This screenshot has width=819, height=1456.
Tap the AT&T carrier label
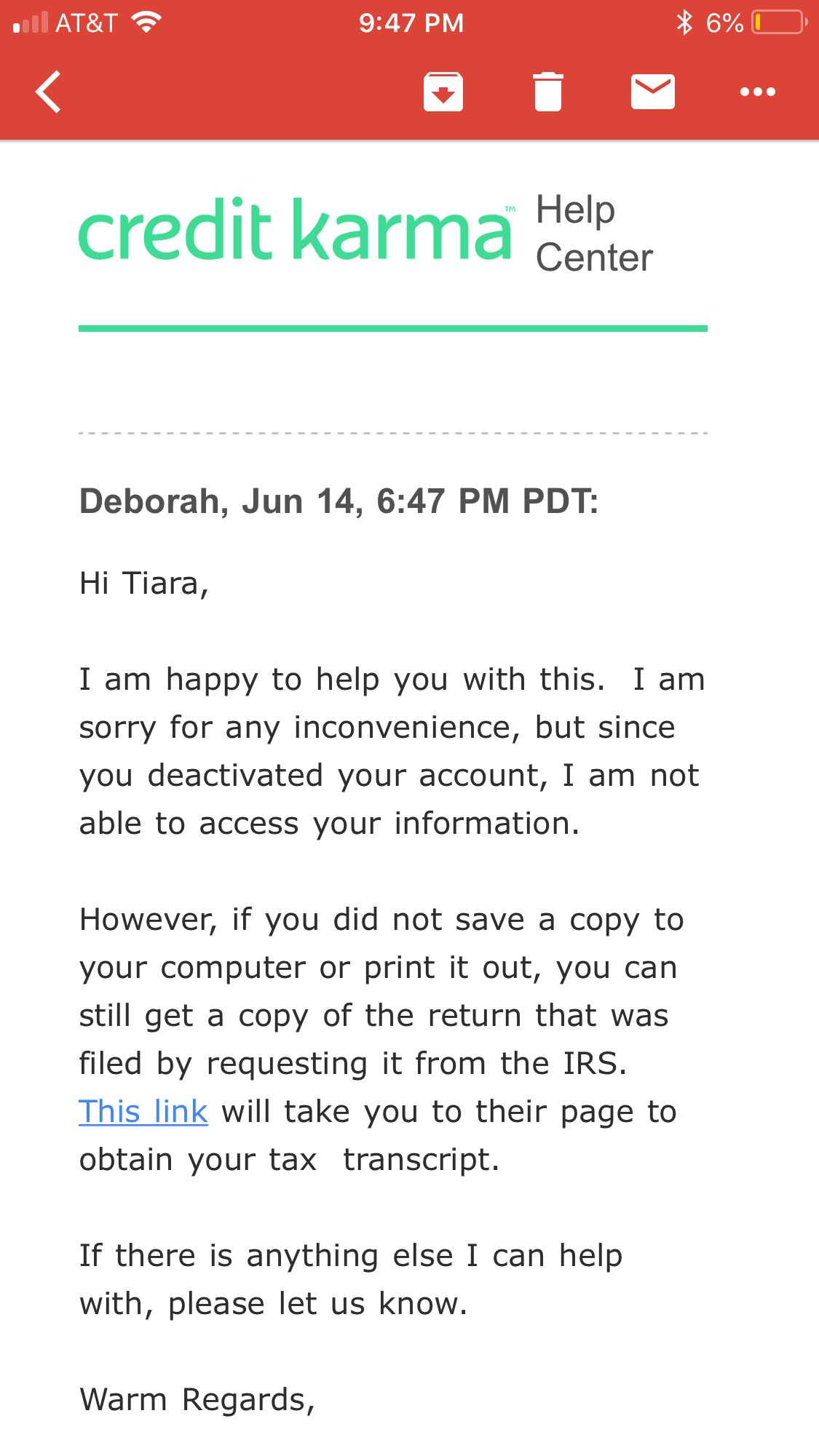87,23
